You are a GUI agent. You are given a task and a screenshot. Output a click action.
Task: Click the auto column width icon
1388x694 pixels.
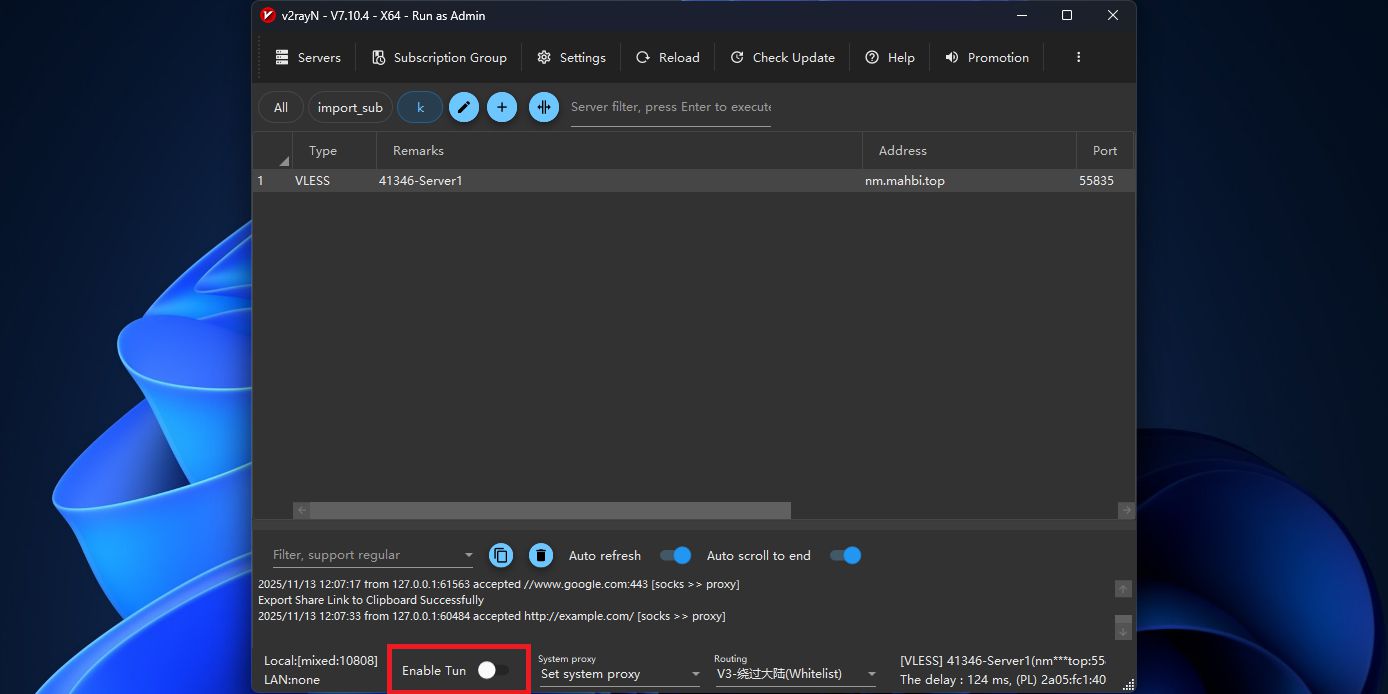click(x=544, y=108)
